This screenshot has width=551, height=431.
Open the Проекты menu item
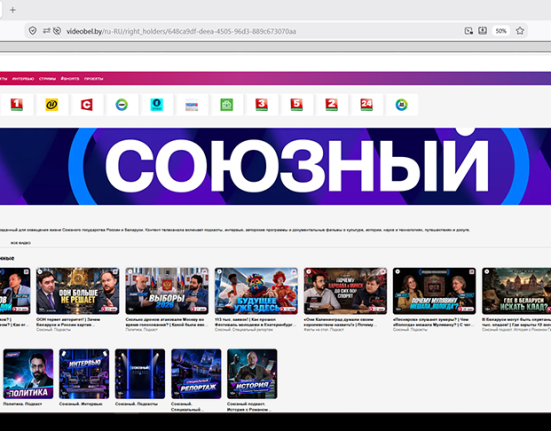click(x=93, y=79)
